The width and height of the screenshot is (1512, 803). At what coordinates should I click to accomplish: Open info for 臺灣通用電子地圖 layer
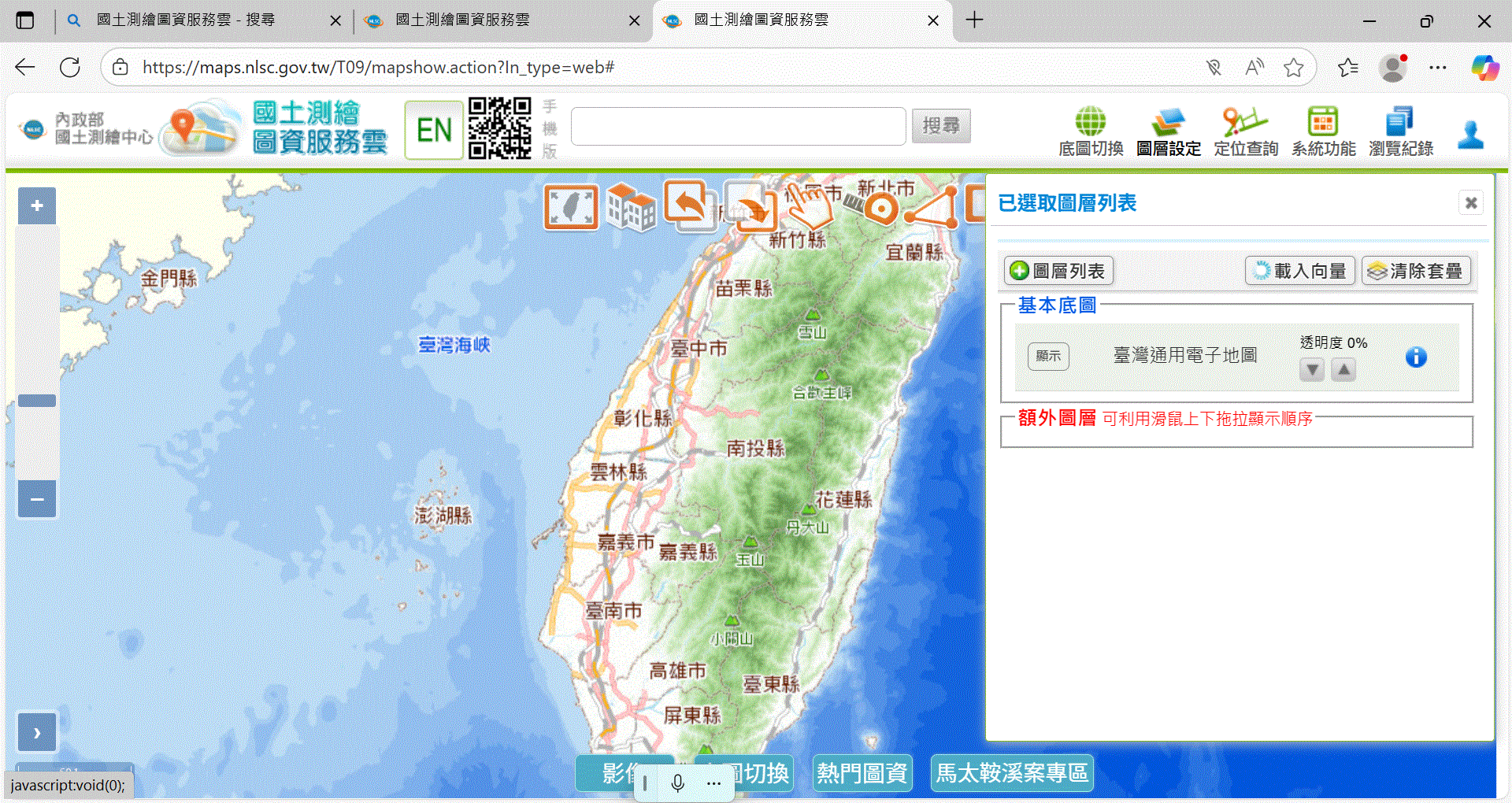click(1415, 357)
